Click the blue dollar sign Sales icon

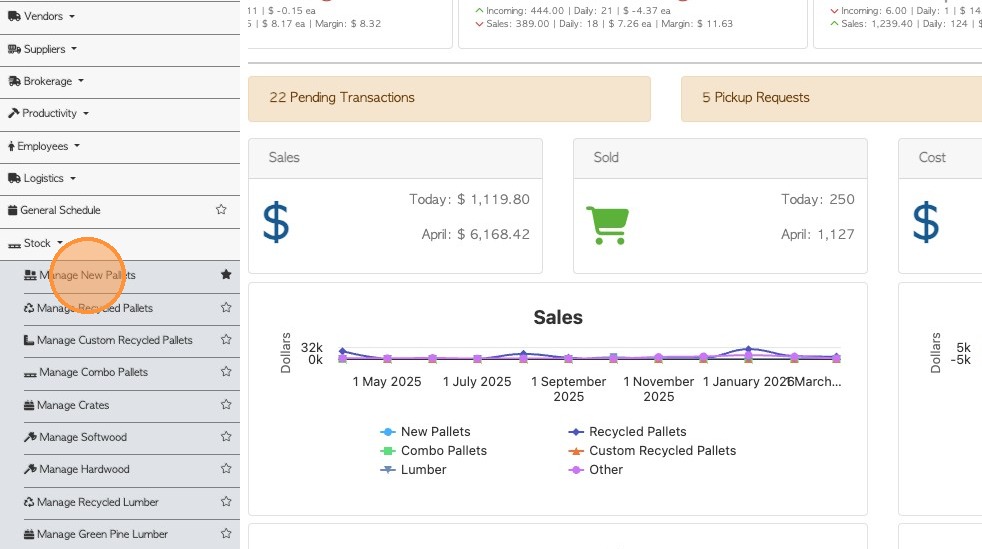point(276,222)
